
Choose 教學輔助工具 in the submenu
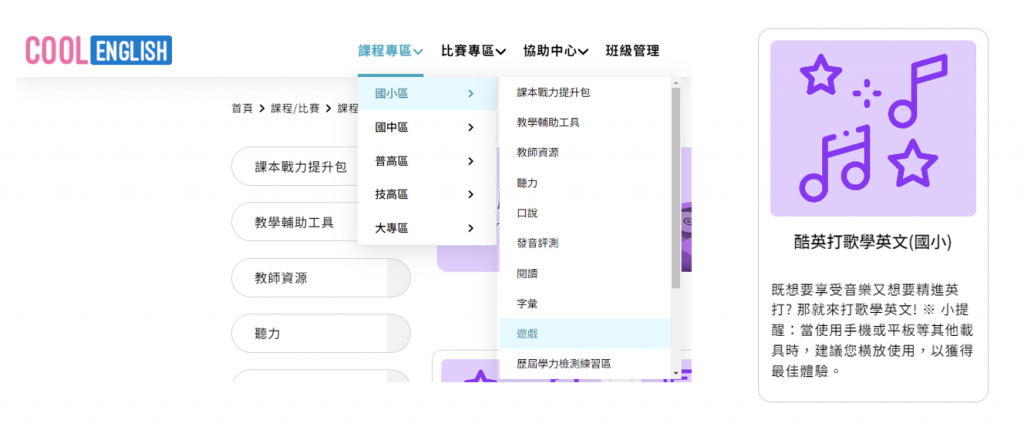coord(584,122)
